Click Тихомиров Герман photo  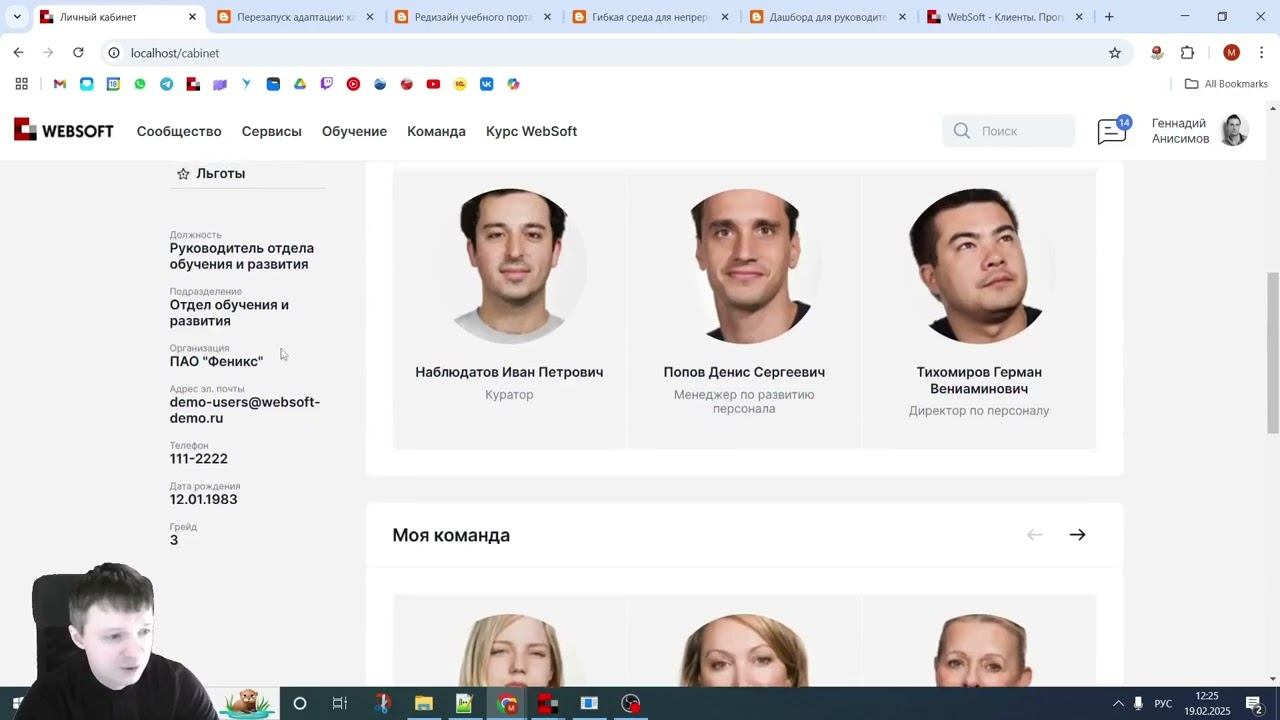pyautogui.click(x=979, y=265)
